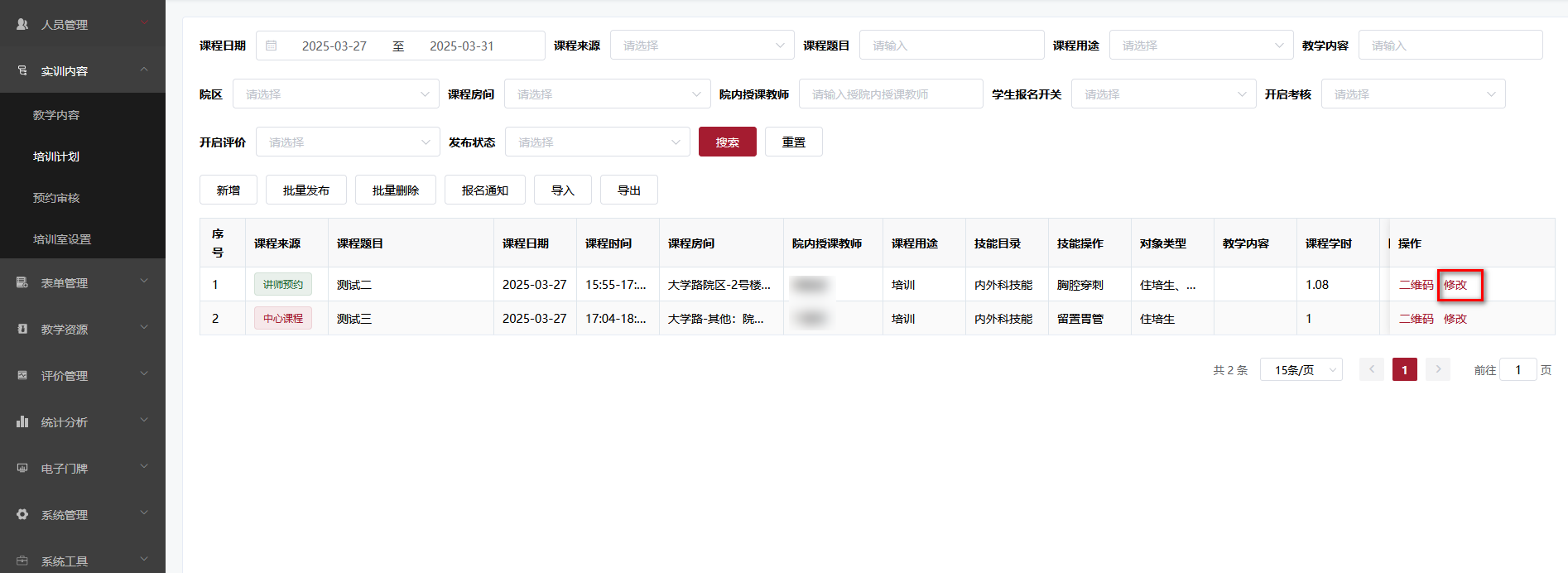Viewport: 1568px width, 573px height.
Task: Click the 课程题目 input field
Action: coord(951,46)
